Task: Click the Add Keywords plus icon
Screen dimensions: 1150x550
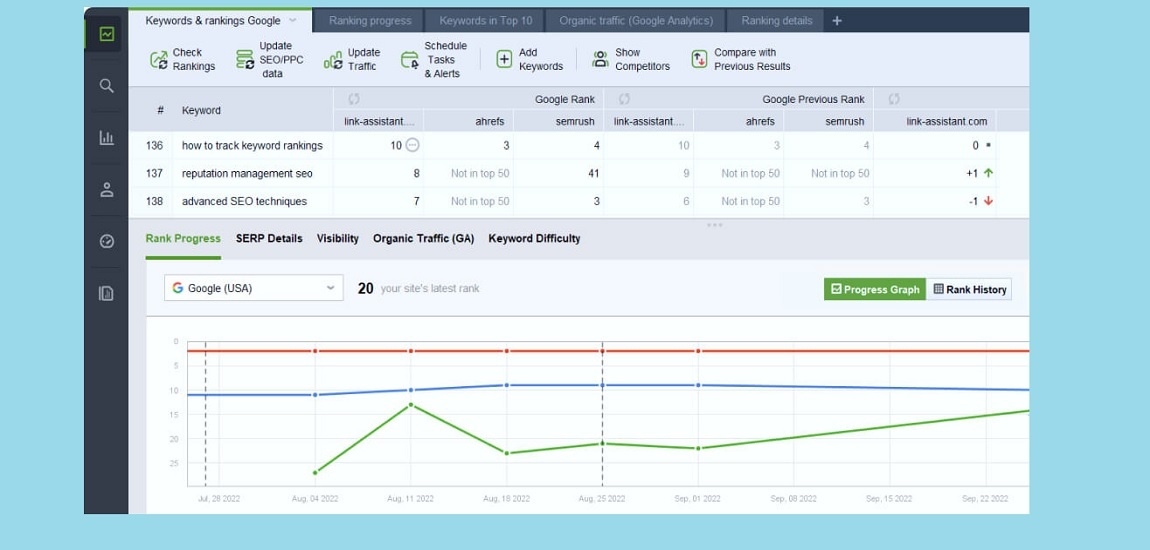Action: (x=505, y=60)
